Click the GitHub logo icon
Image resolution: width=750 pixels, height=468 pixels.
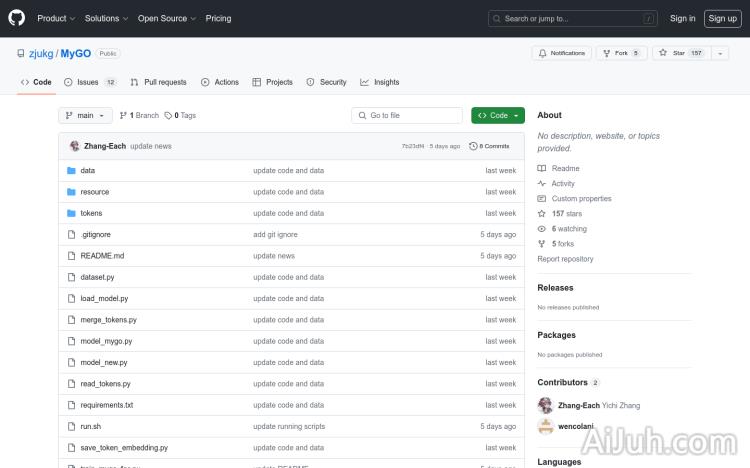[17, 18]
